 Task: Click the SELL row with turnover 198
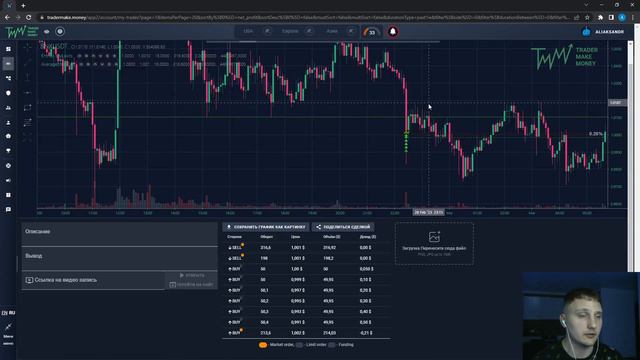[x=306, y=258]
